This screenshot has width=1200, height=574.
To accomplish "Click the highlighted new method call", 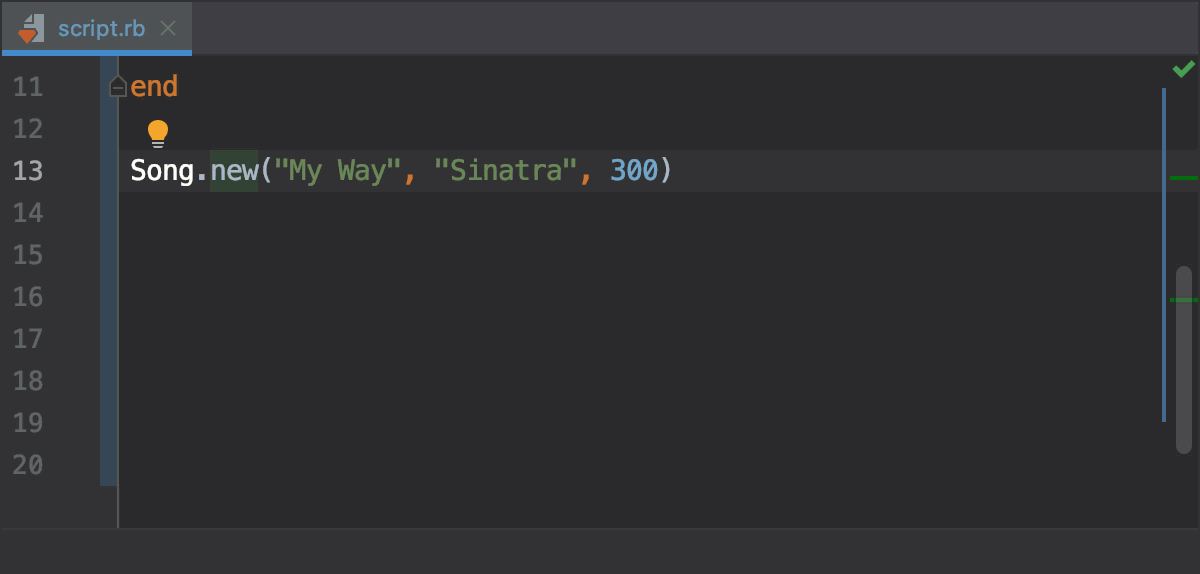I will [x=234, y=171].
